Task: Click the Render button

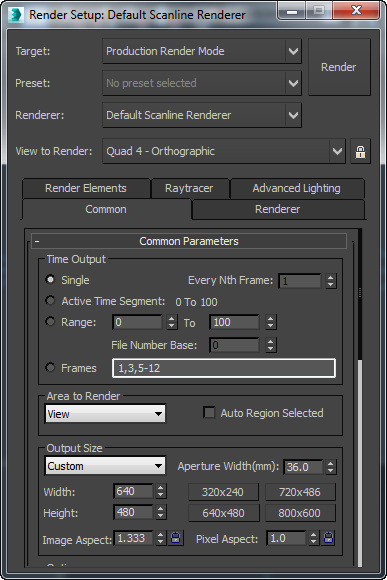Action: (339, 67)
